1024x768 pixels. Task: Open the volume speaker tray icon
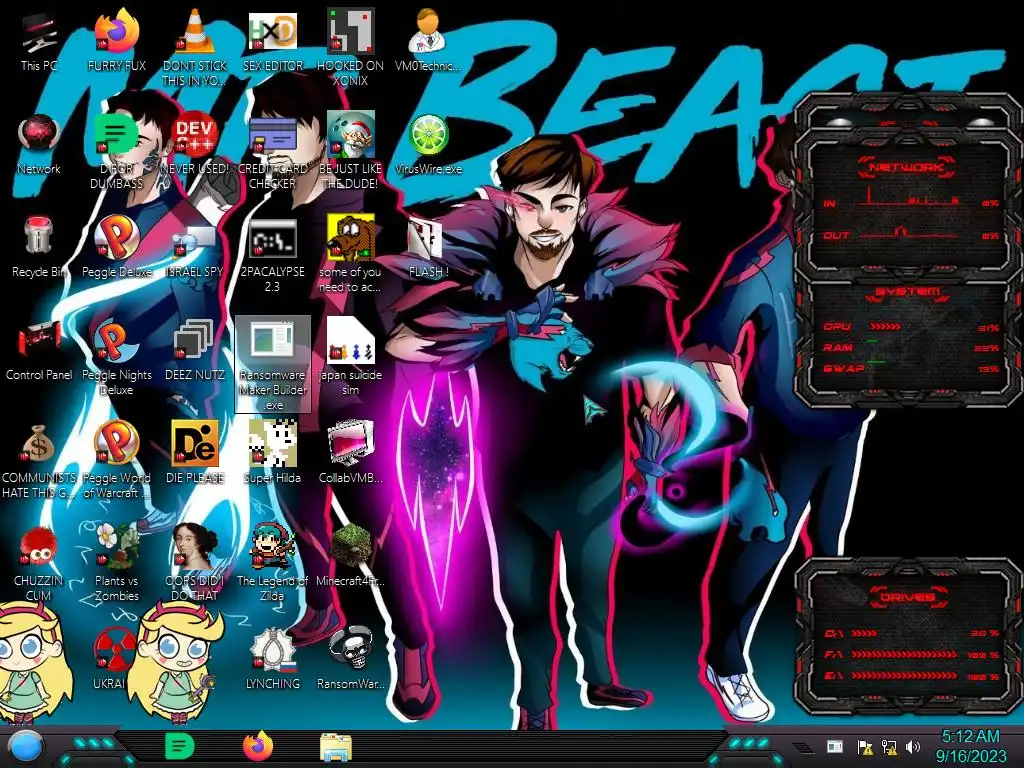tap(913, 747)
